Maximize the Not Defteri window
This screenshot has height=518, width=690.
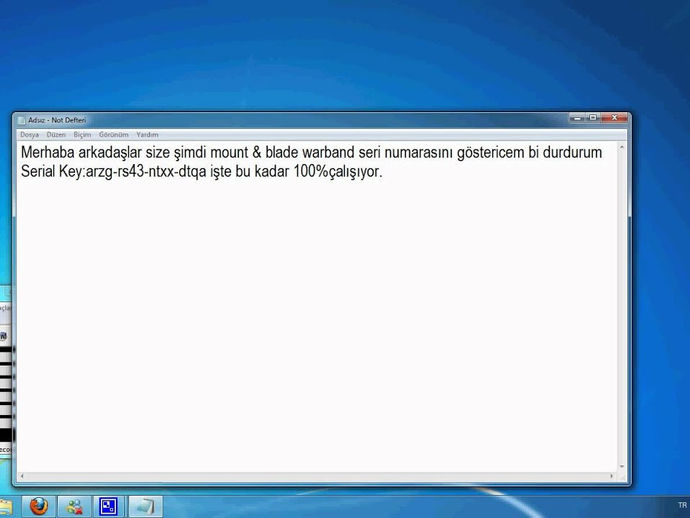coord(593,118)
